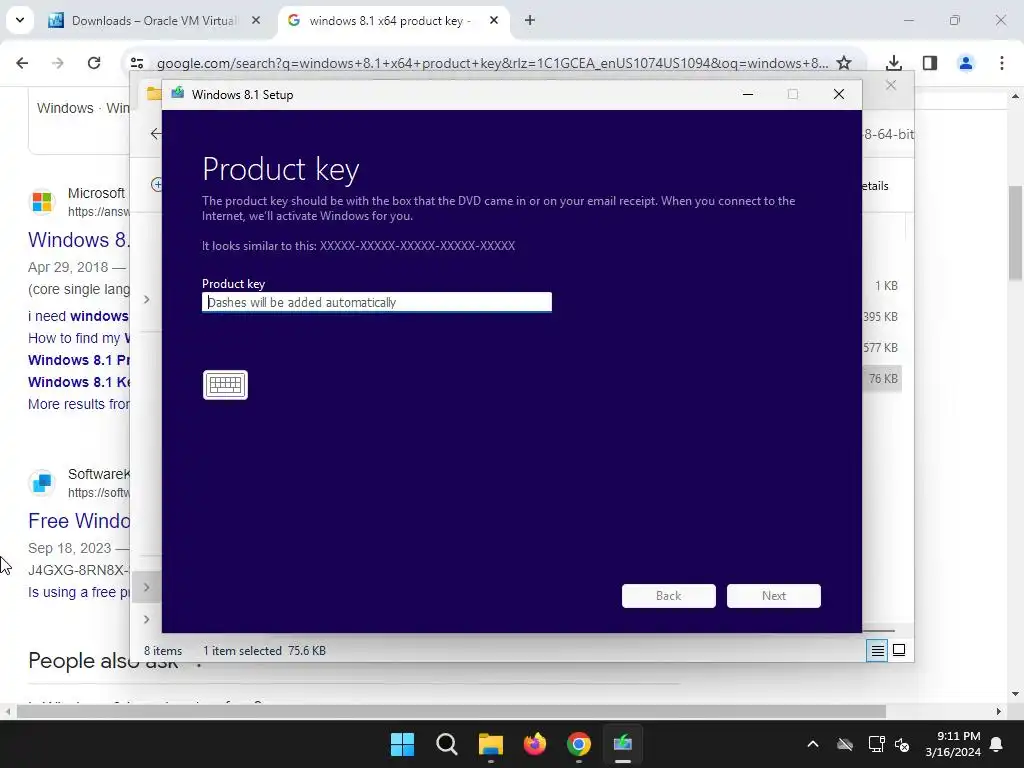Image resolution: width=1024 pixels, height=768 pixels.
Task: Click the New plus icon in Explorer
Action: tap(156, 184)
